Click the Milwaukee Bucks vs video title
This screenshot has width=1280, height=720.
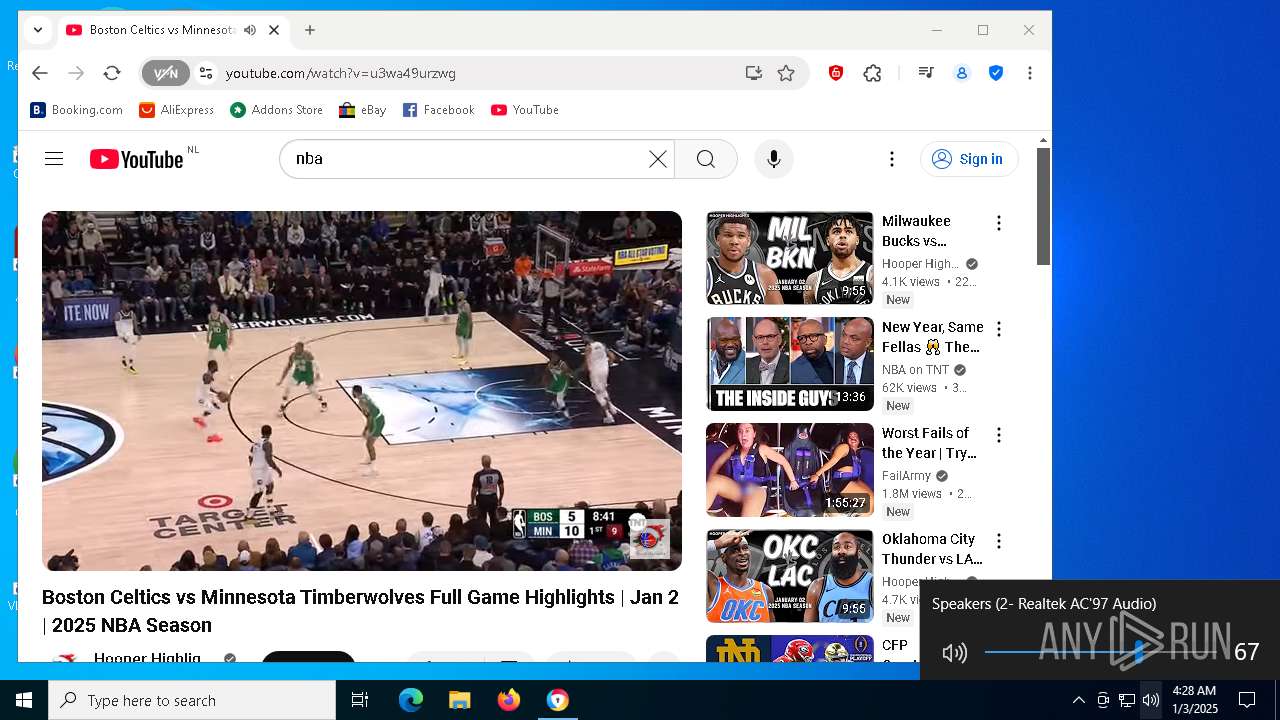tap(916, 231)
